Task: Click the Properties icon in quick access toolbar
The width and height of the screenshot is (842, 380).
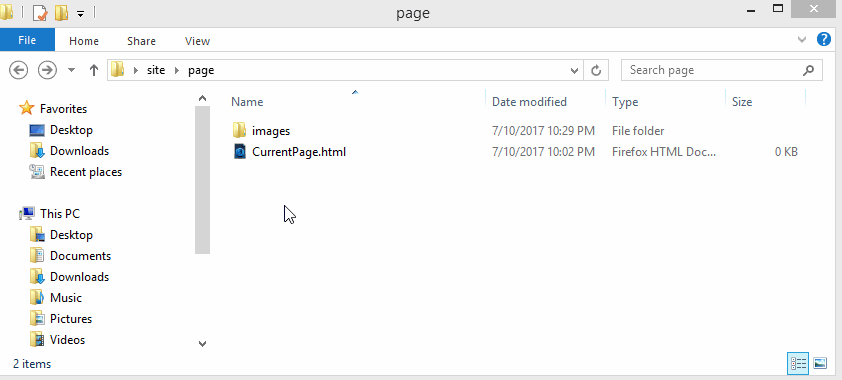Action: click(41, 12)
